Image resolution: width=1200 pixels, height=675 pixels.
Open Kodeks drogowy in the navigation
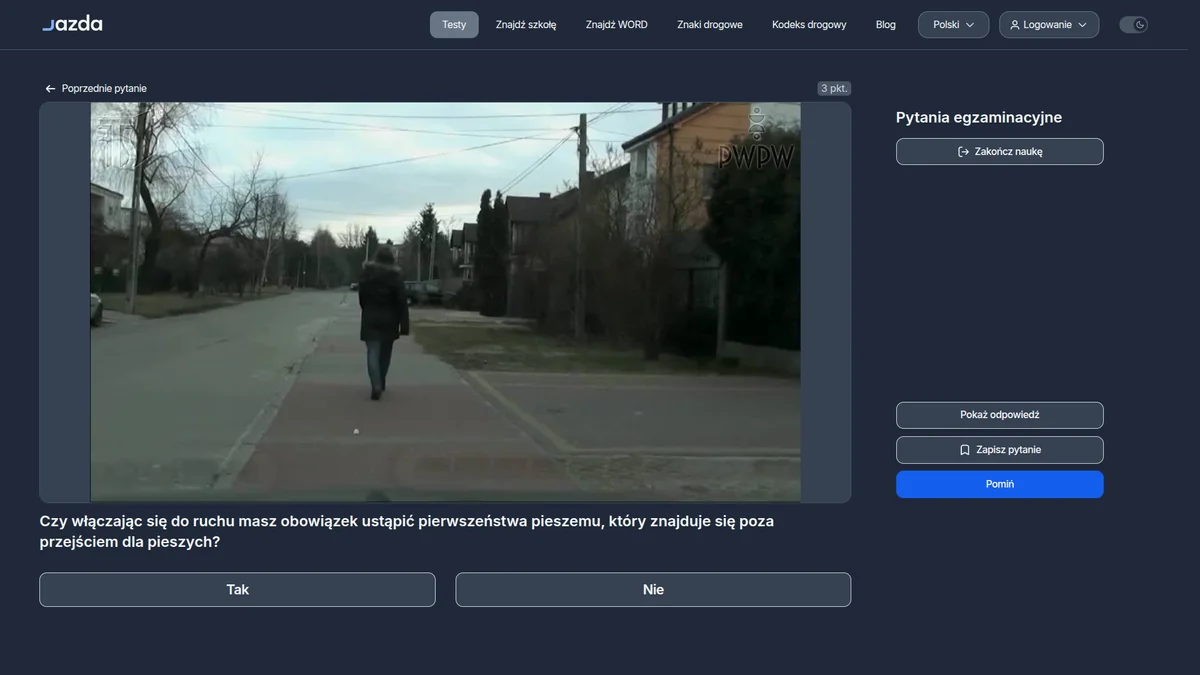809,25
